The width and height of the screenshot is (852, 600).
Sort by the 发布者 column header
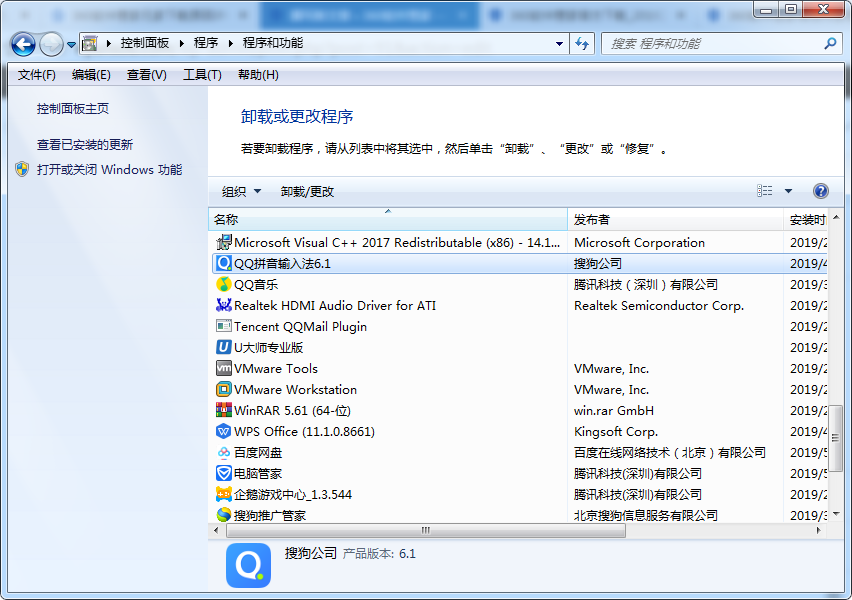(675, 220)
